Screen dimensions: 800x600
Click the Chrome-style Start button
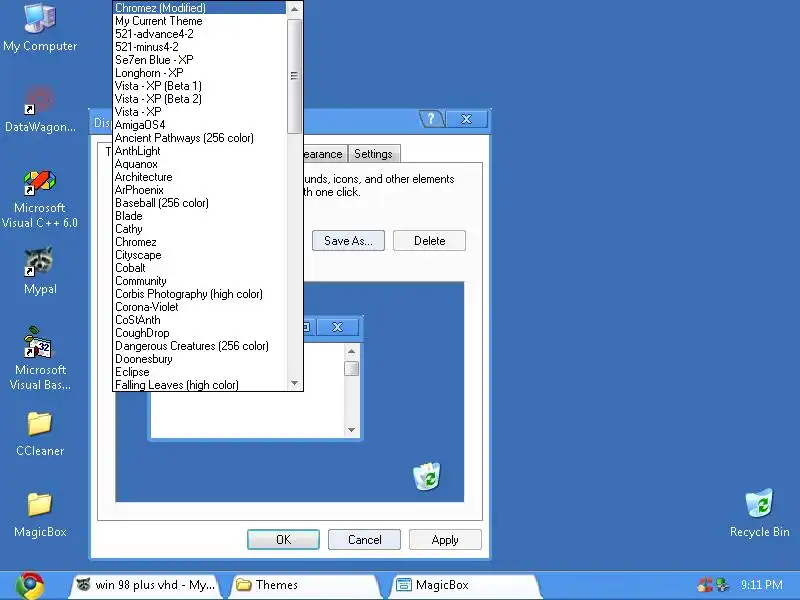pos(30,585)
